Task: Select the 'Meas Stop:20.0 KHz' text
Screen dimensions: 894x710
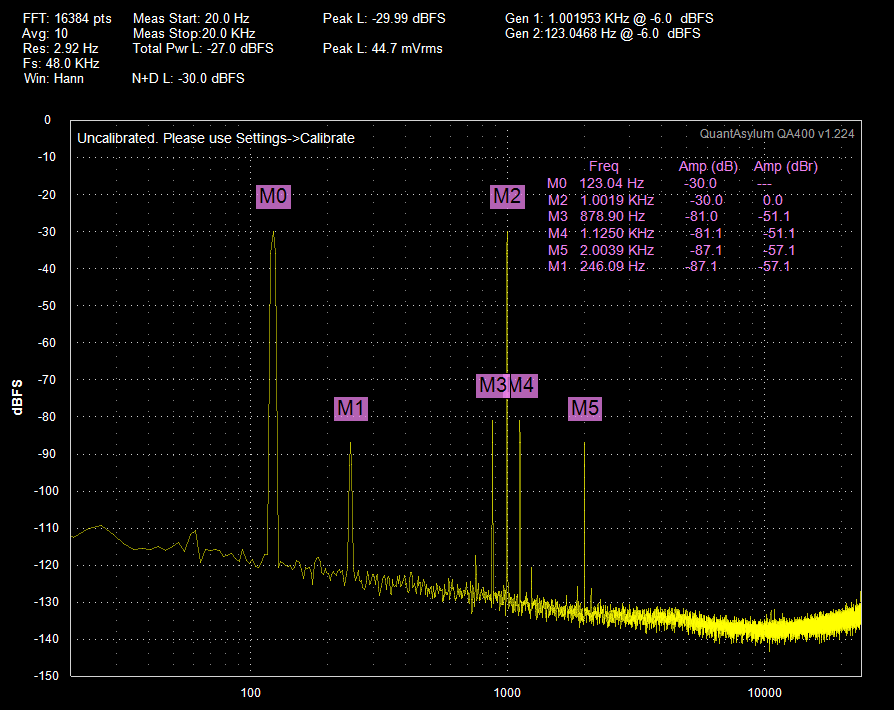Action: (194, 34)
